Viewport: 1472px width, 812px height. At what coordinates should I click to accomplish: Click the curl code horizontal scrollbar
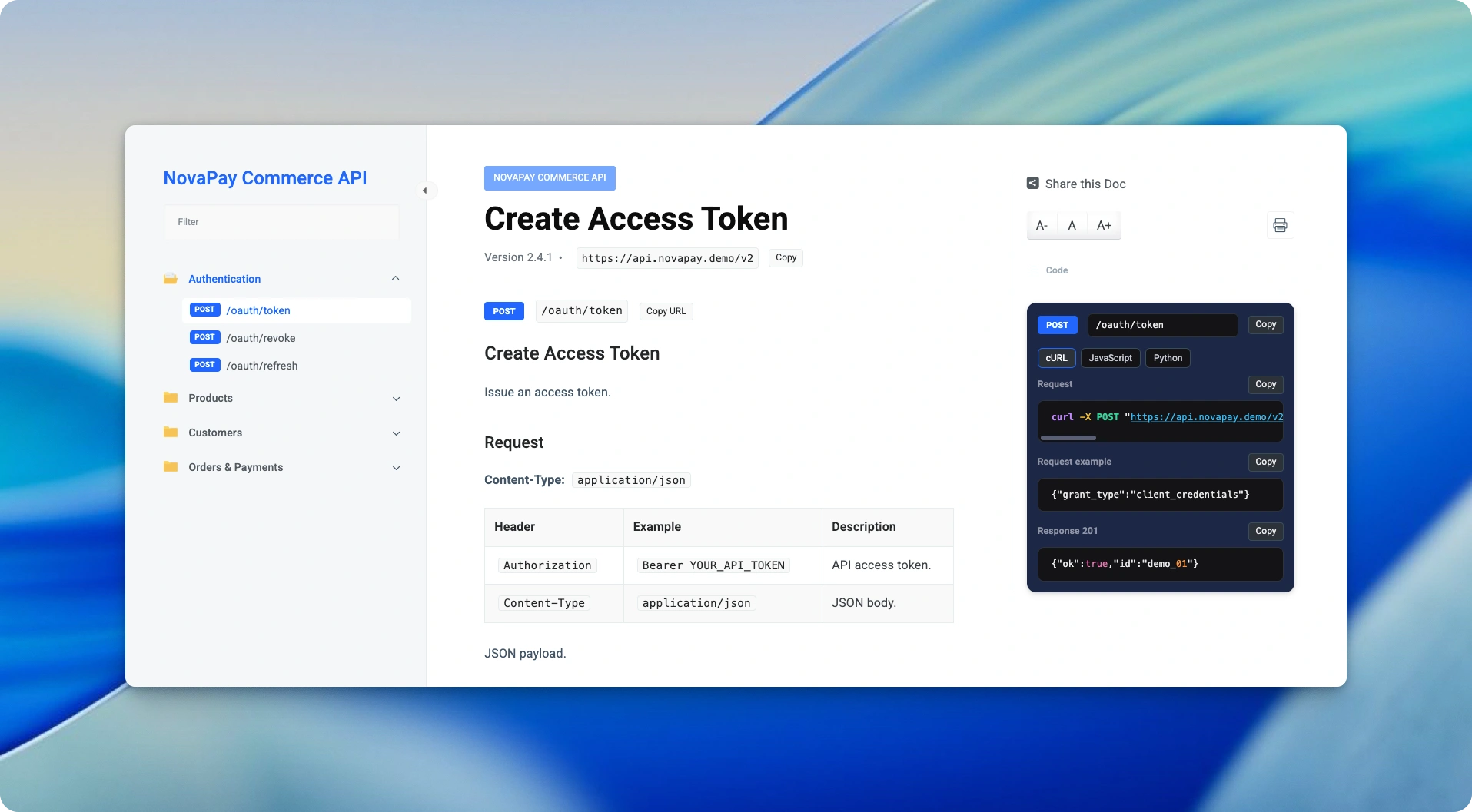click(x=1068, y=438)
